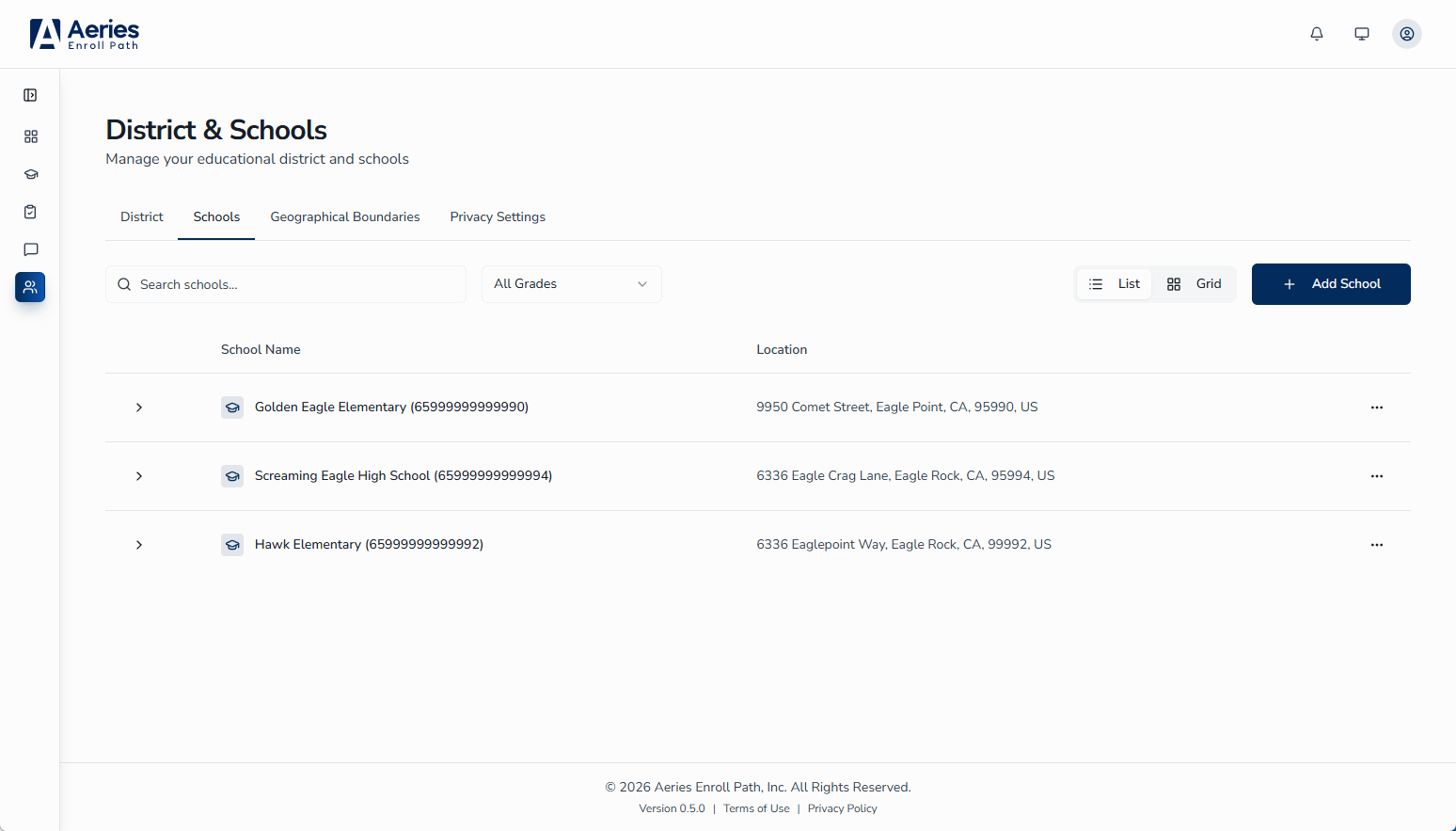Open the clipboard checklist icon in sidebar

pos(30,212)
